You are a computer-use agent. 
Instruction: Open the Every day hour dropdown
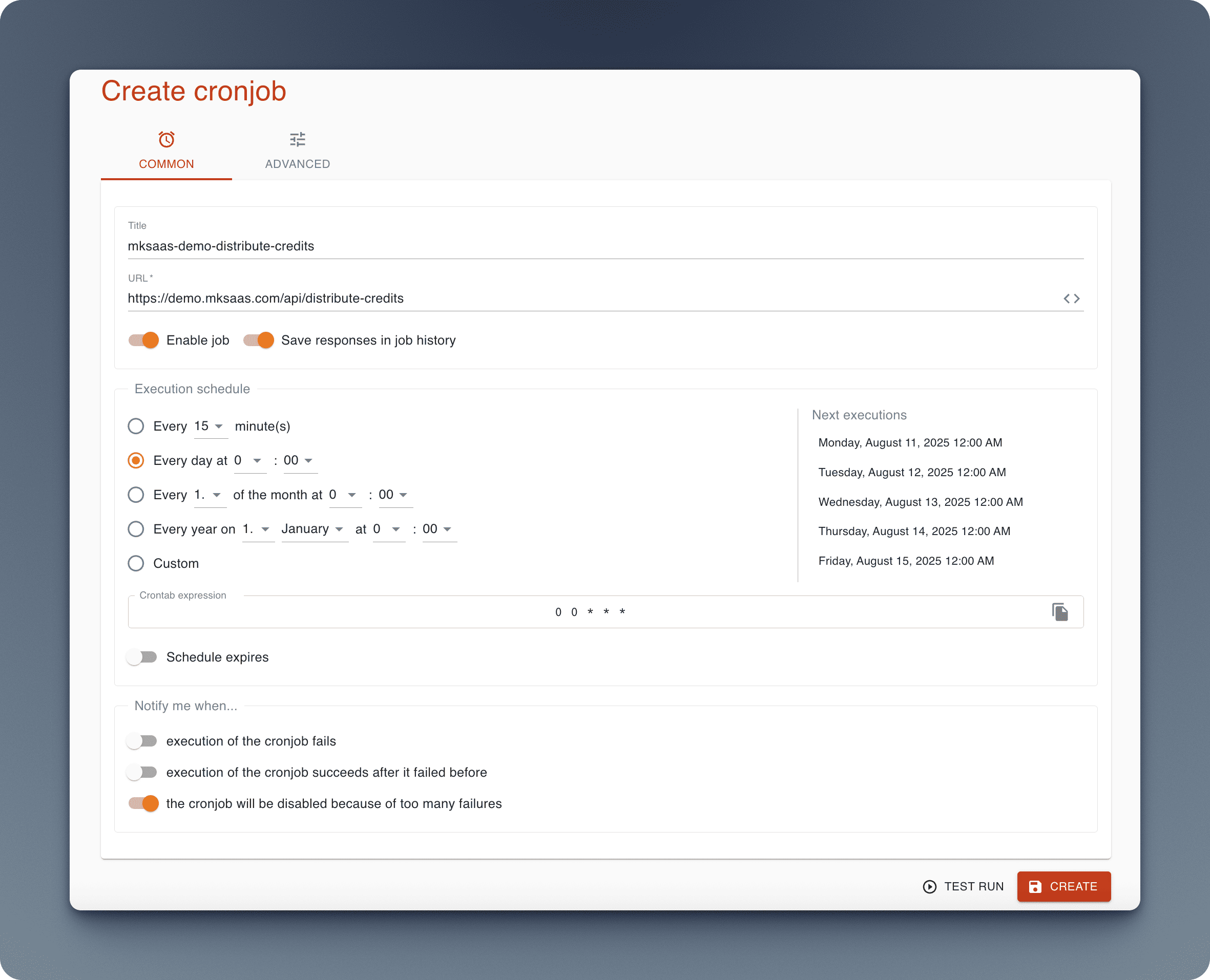pyautogui.click(x=249, y=461)
